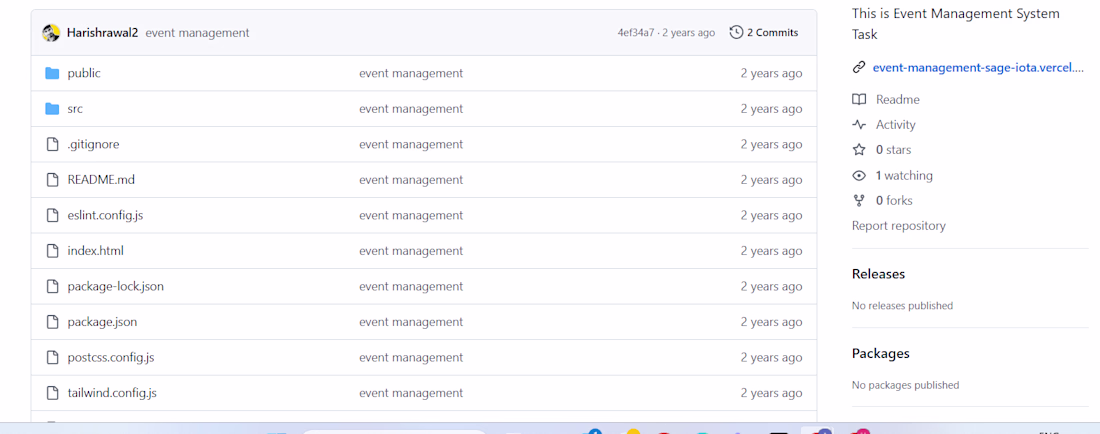The width and height of the screenshot is (1100, 434).
Task: Open the package.json file
Action: click(x=102, y=322)
